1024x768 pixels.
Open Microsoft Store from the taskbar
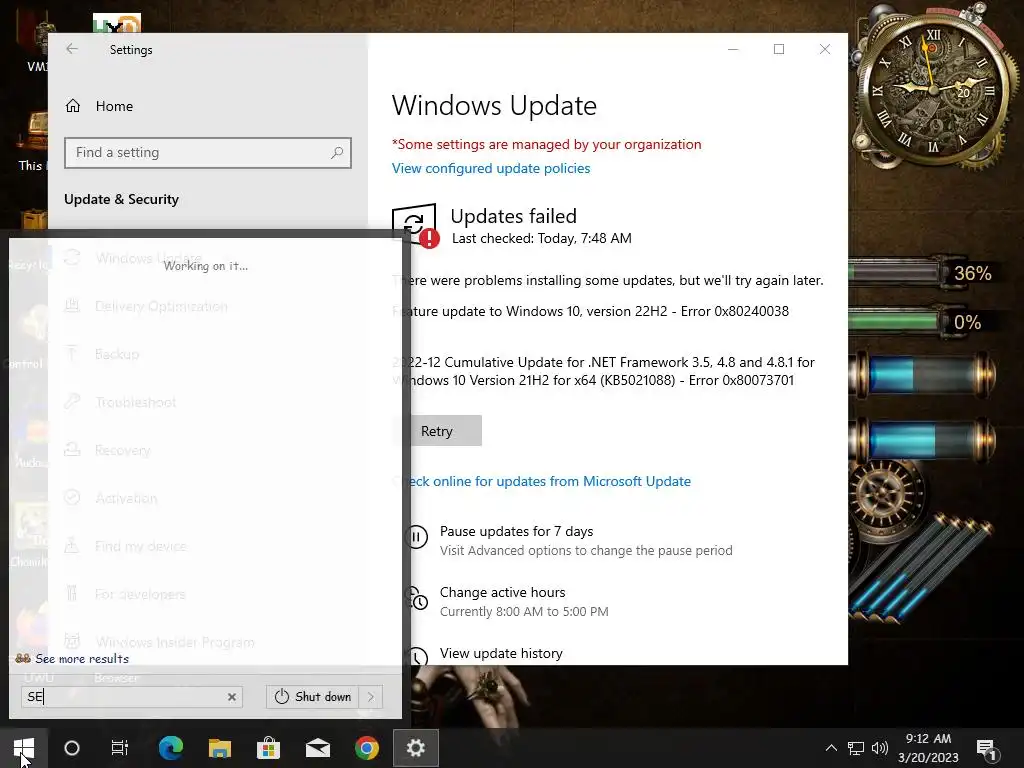coord(268,748)
